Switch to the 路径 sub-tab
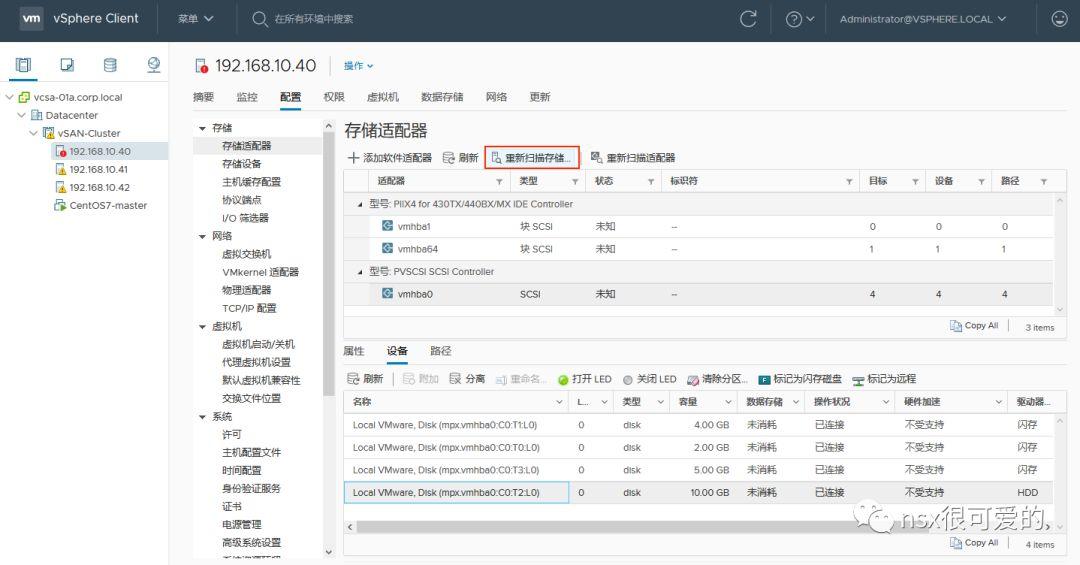The height and width of the screenshot is (565, 1080). 441,351
